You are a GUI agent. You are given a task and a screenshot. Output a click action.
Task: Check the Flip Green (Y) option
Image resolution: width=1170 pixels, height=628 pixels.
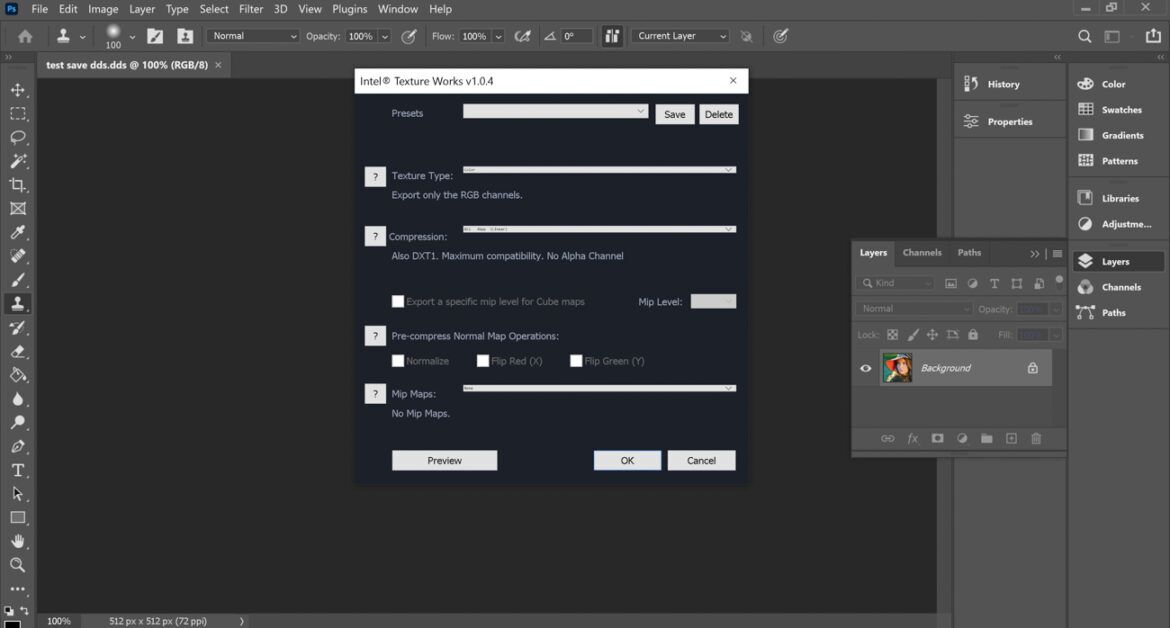tap(576, 360)
